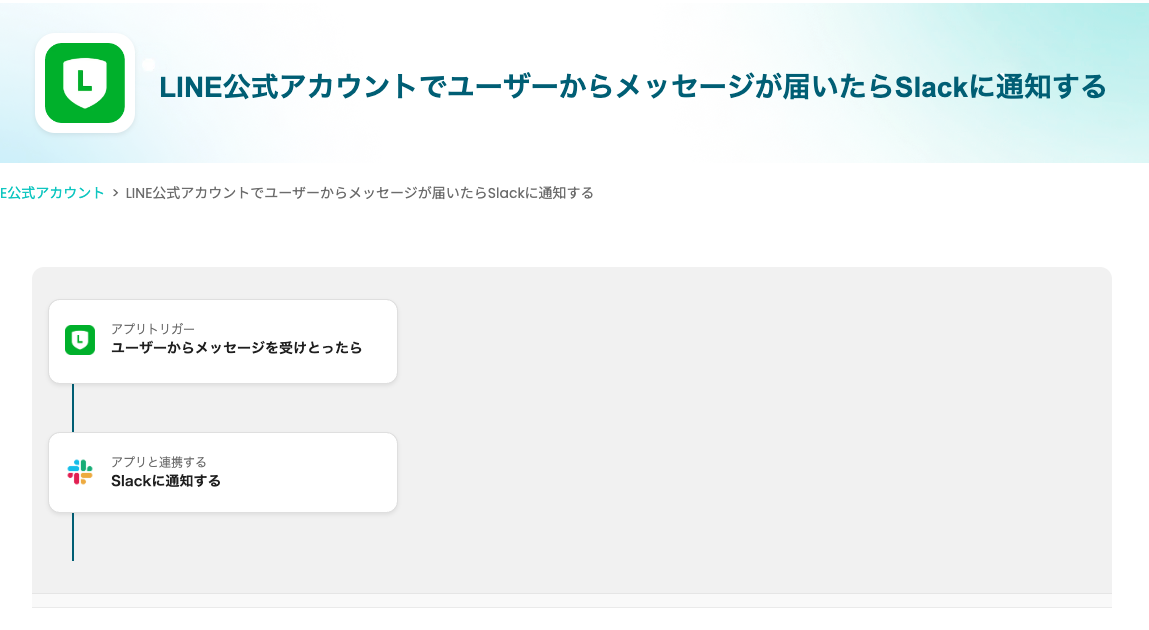Open the ユーザーからメッセージを受けとったら trigger step

pos(236,348)
